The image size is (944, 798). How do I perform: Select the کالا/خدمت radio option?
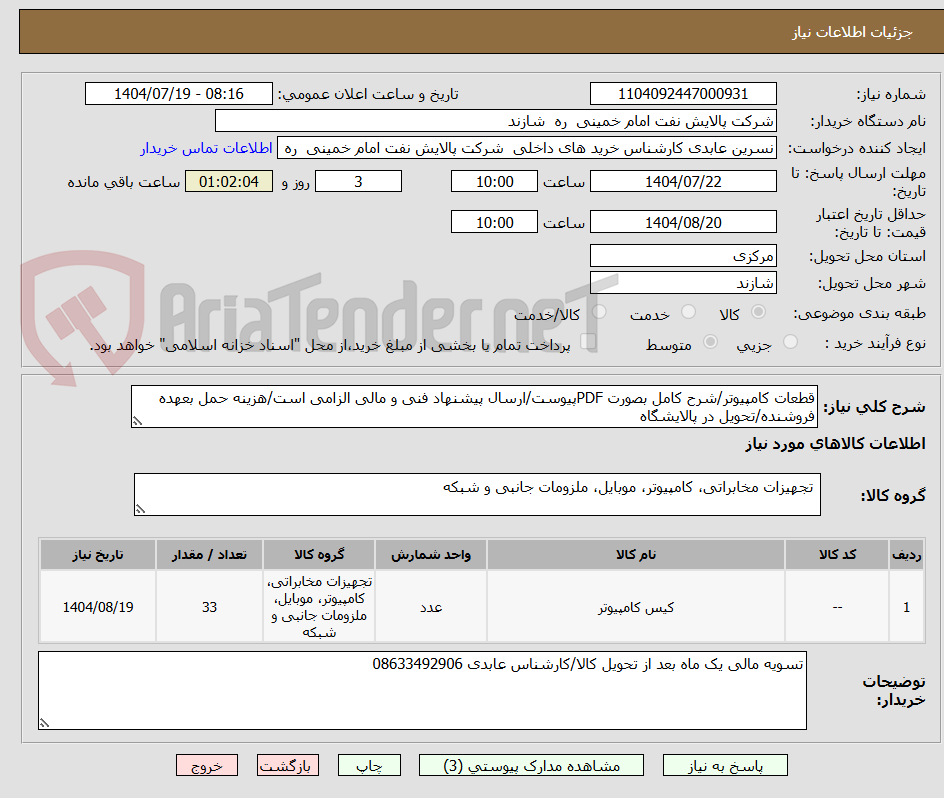click(598, 312)
